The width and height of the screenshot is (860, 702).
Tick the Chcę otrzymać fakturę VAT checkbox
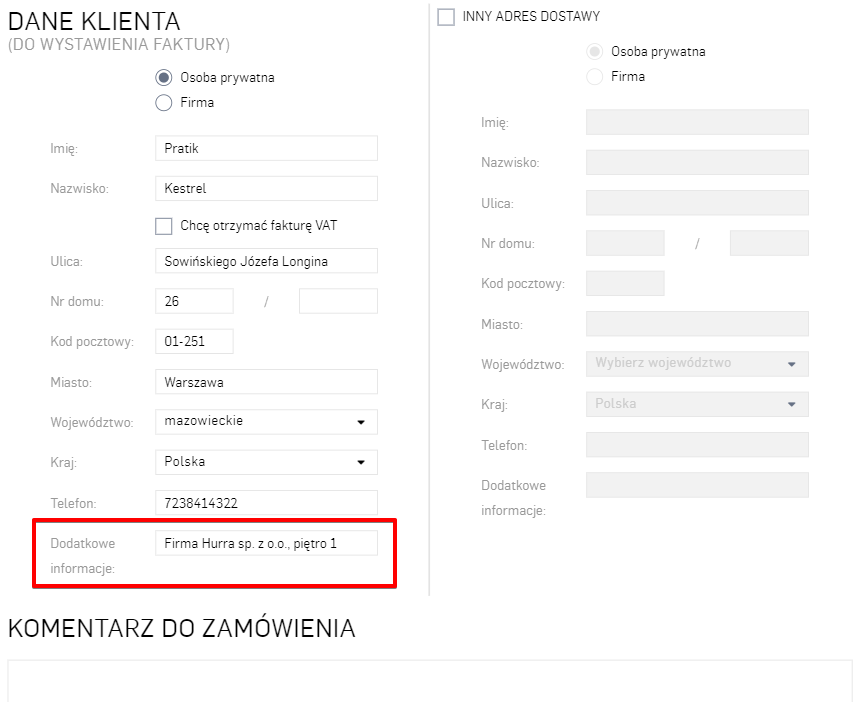tap(164, 226)
